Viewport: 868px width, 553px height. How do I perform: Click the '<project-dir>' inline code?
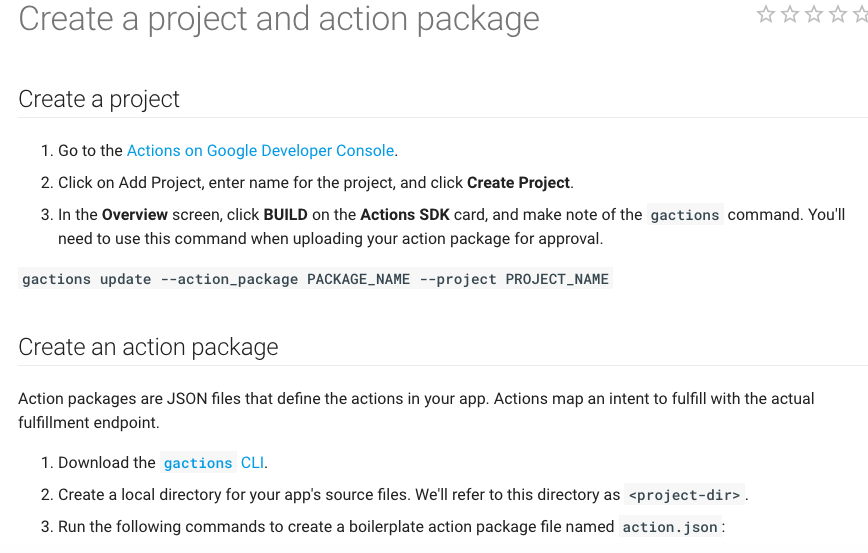click(685, 495)
